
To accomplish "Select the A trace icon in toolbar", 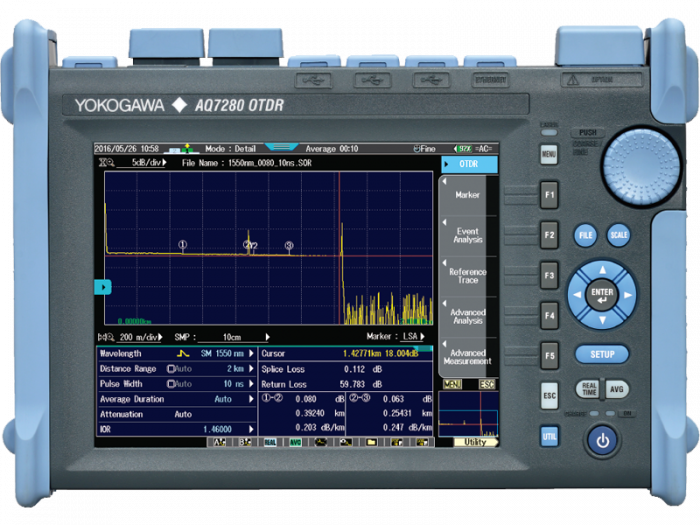I will 219,442.
